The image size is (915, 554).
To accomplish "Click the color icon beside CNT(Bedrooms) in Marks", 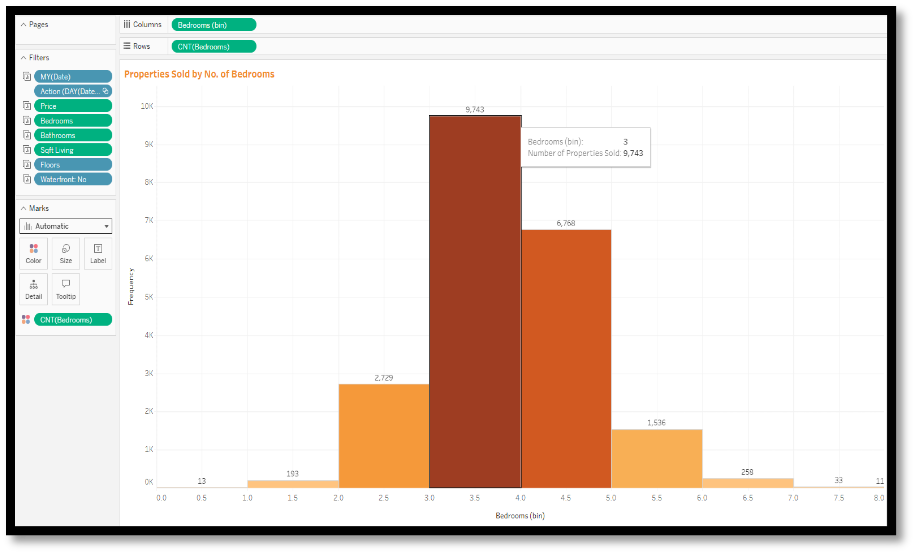I will 26,320.
